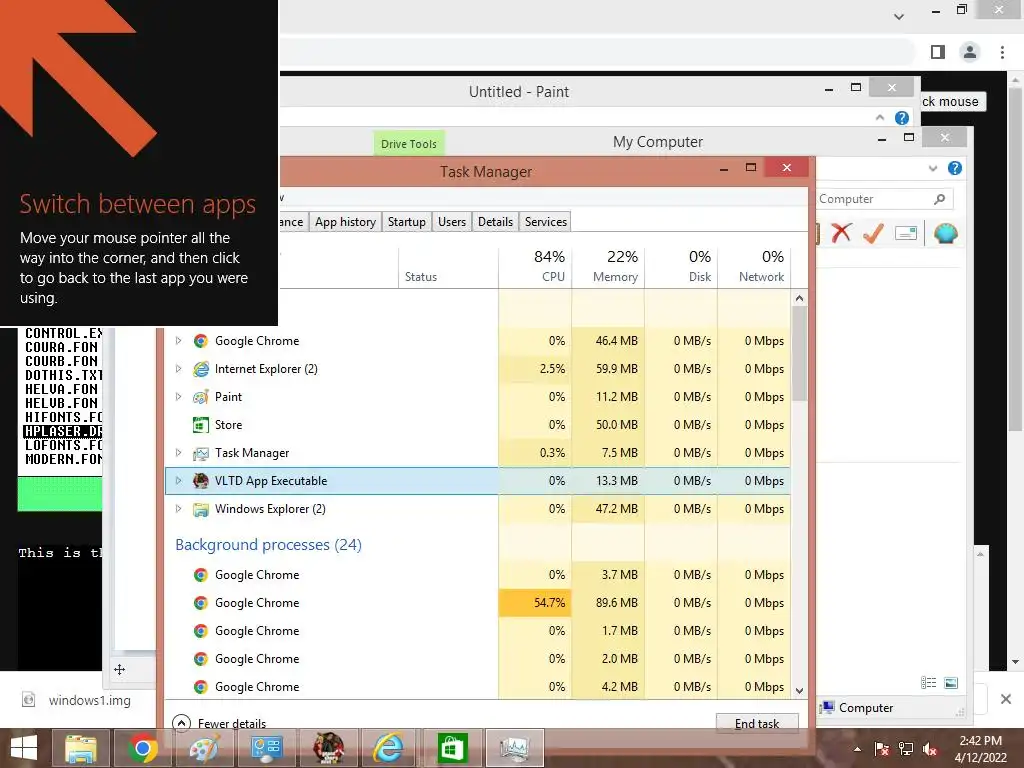Viewport: 1024px width, 768px height.
Task: Expand Windows Explorer (2) row
Action: coord(178,509)
